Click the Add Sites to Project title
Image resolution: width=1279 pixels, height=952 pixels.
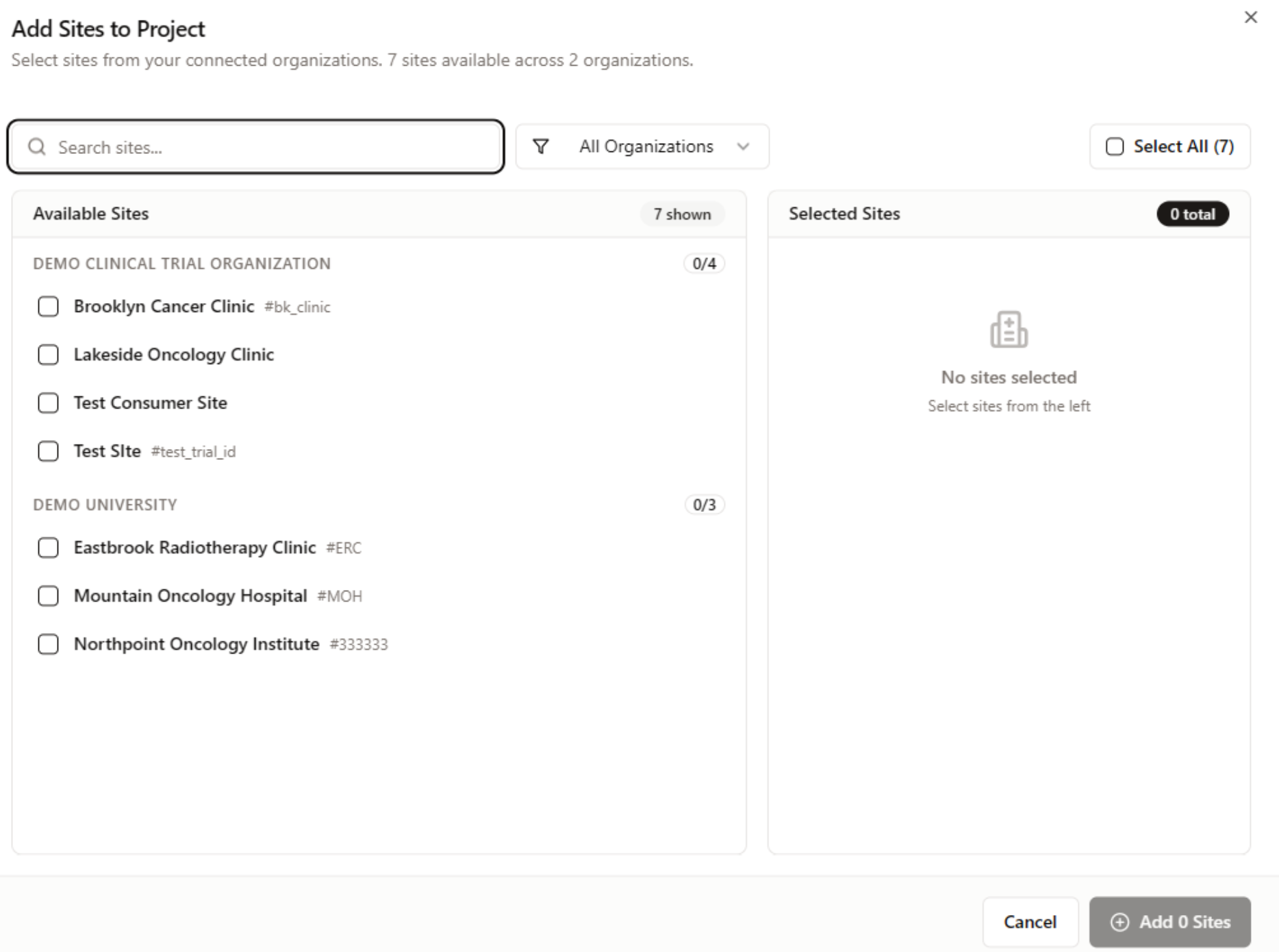pos(108,29)
